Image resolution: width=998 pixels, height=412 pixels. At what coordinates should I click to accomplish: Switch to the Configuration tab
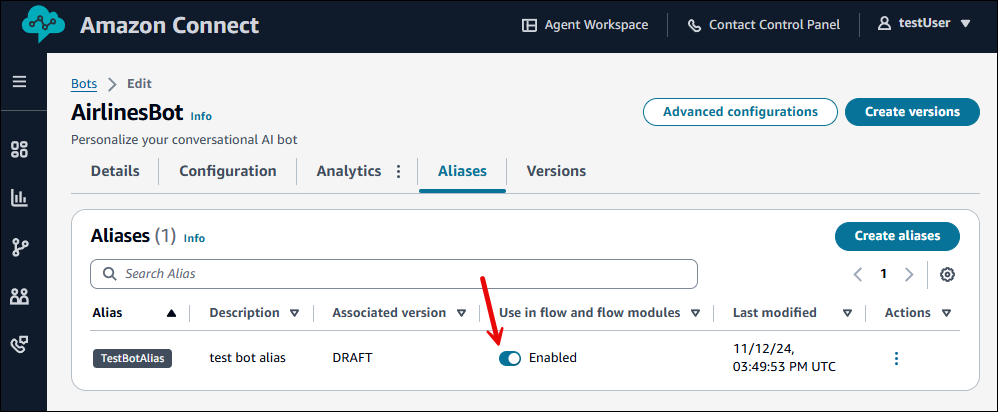click(227, 171)
